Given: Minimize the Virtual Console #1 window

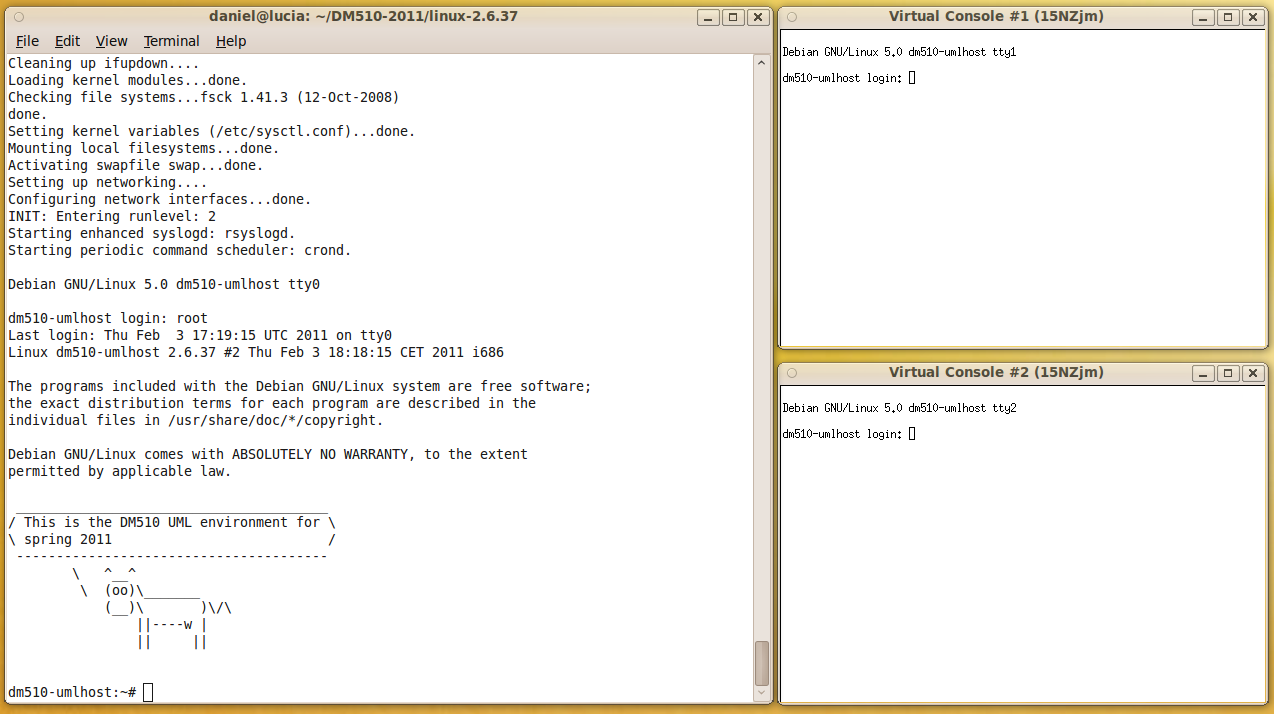Looking at the screenshot, I should (x=1202, y=17).
